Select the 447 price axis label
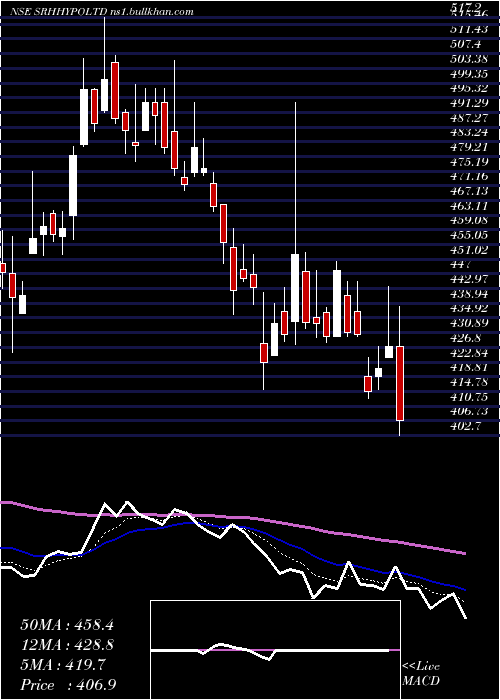 point(461,265)
